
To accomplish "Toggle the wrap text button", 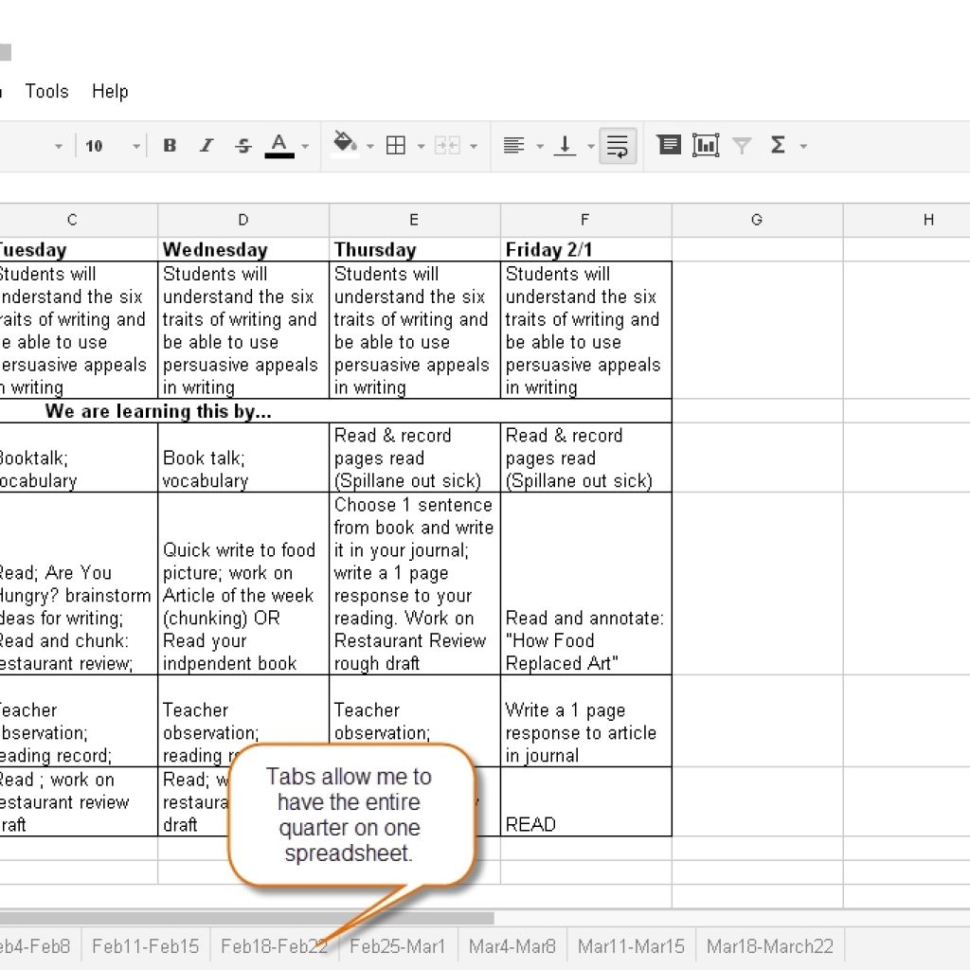I will pos(617,146).
